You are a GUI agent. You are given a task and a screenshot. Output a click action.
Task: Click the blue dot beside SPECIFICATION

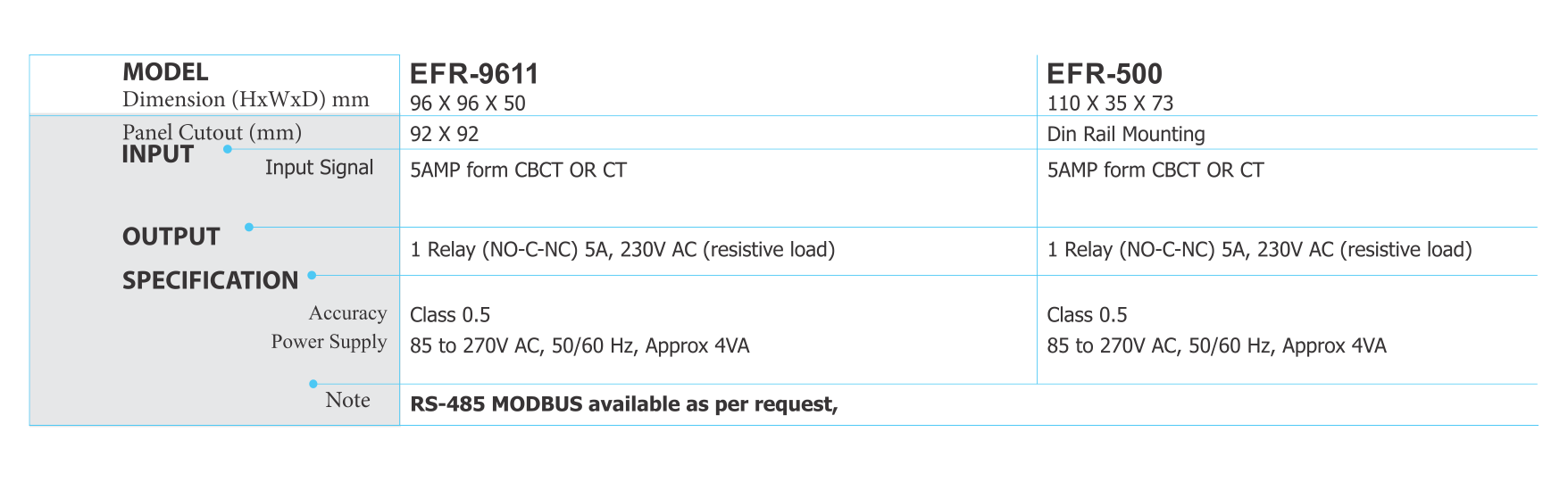312,275
